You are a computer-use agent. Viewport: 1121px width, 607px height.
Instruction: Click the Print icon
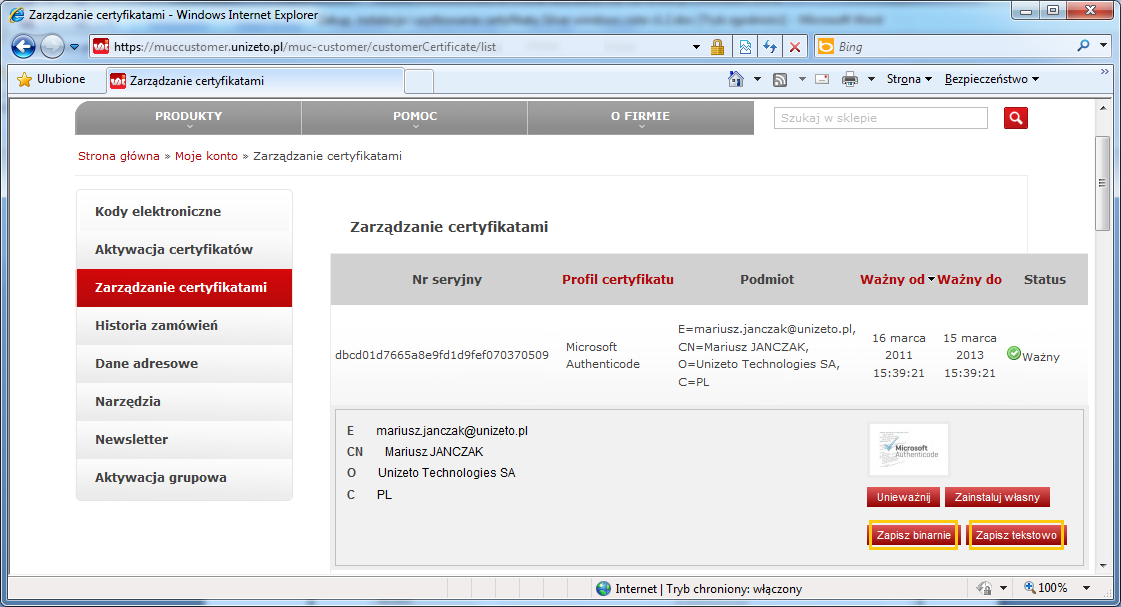pyautogui.click(x=849, y=79)
